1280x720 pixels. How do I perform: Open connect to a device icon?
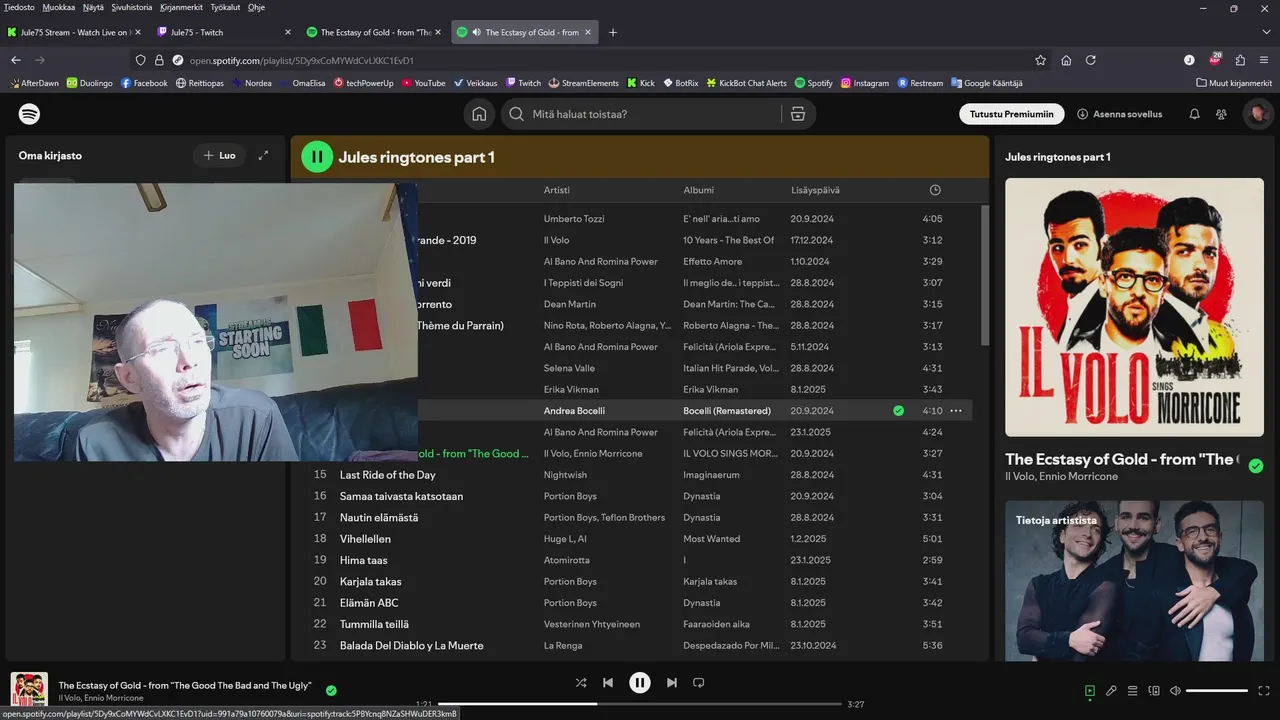pos(1154,690)
